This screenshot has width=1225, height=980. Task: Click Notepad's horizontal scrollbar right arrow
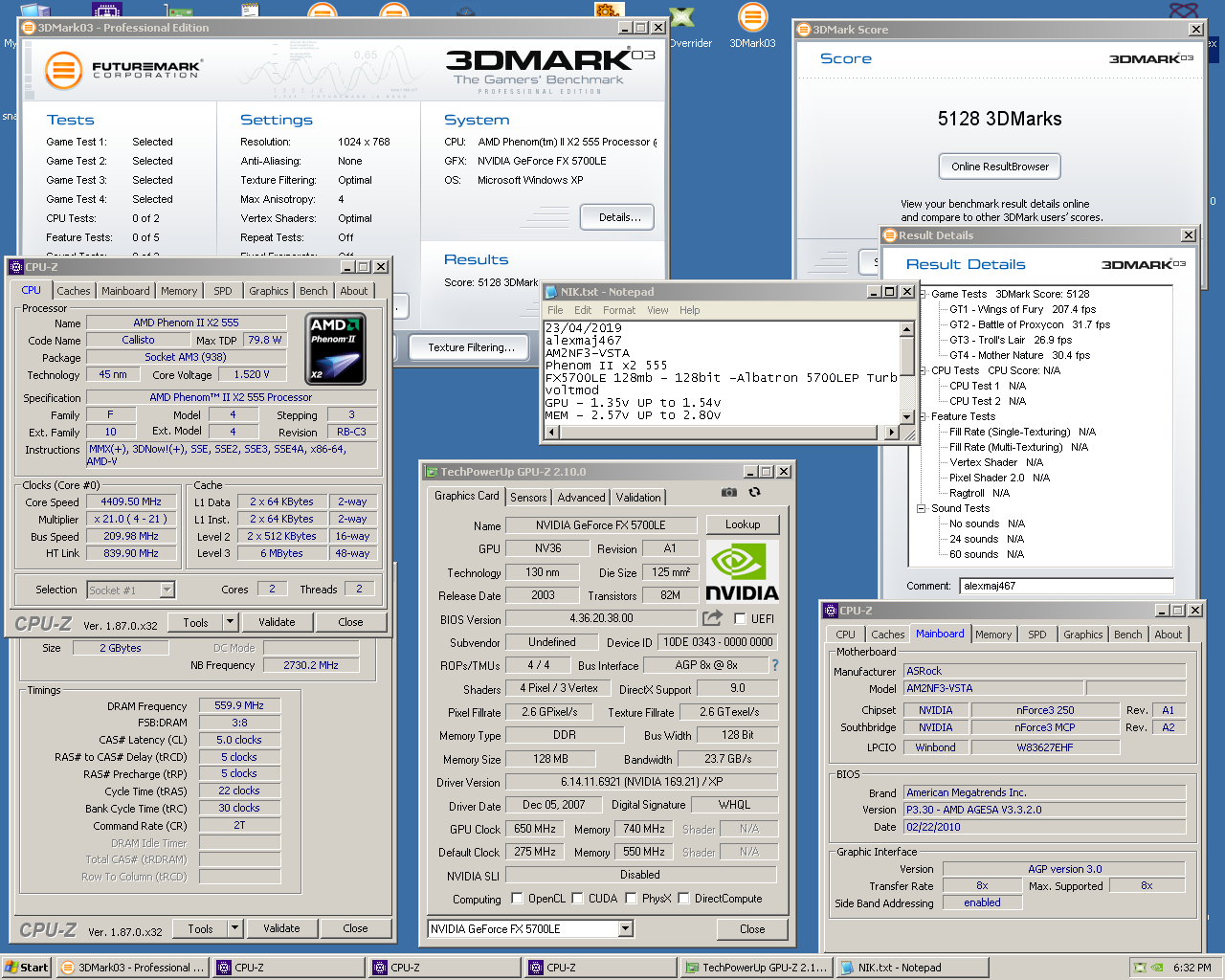click(x=893, y=433)
